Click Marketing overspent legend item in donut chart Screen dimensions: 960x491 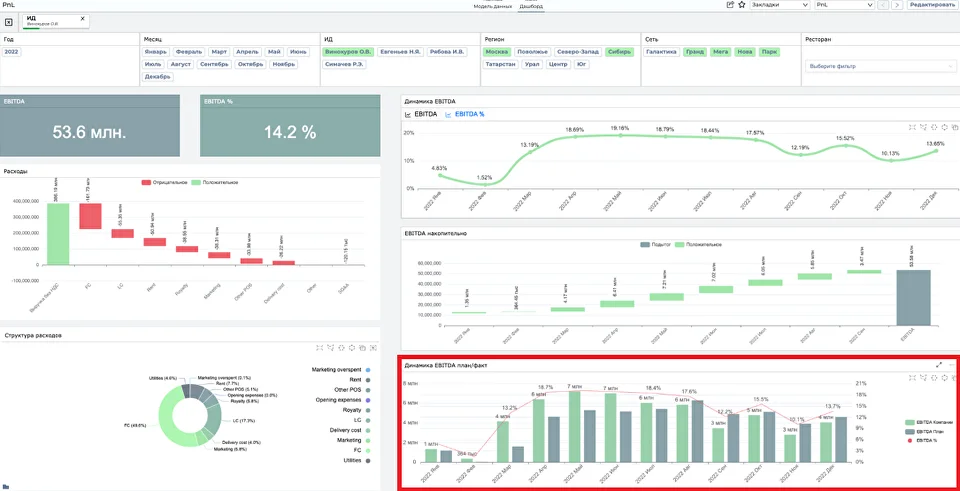(x=340, y=370)
